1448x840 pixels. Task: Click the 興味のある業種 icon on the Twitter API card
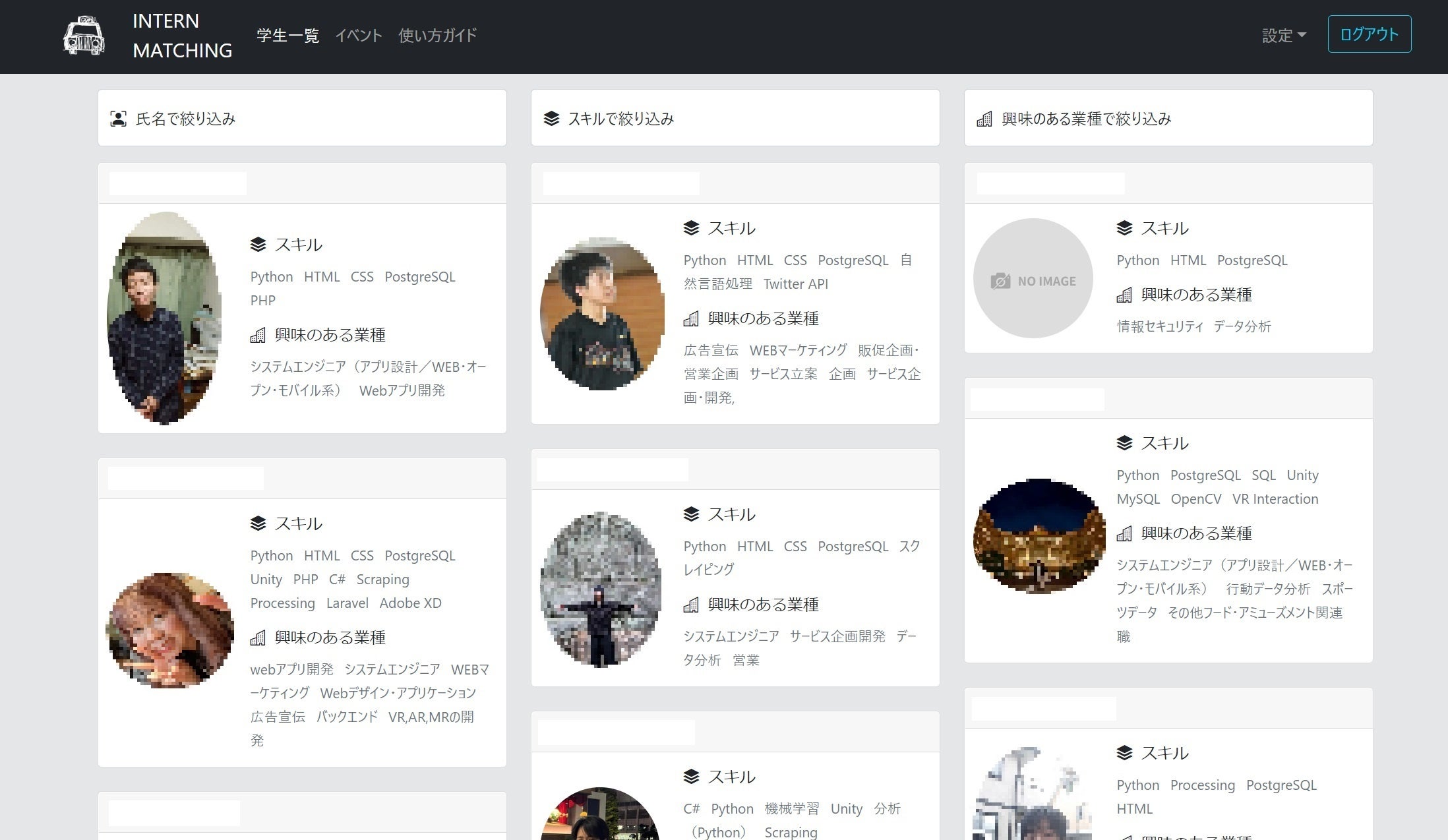pyautogui.click(x=691, y=318)
